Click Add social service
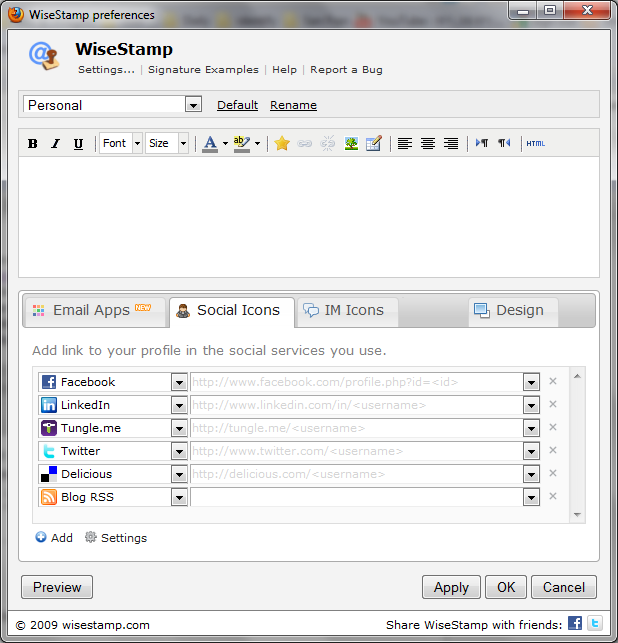Image resolution: width=618 pixels, height=643 pixels. [x=54, y=538]
